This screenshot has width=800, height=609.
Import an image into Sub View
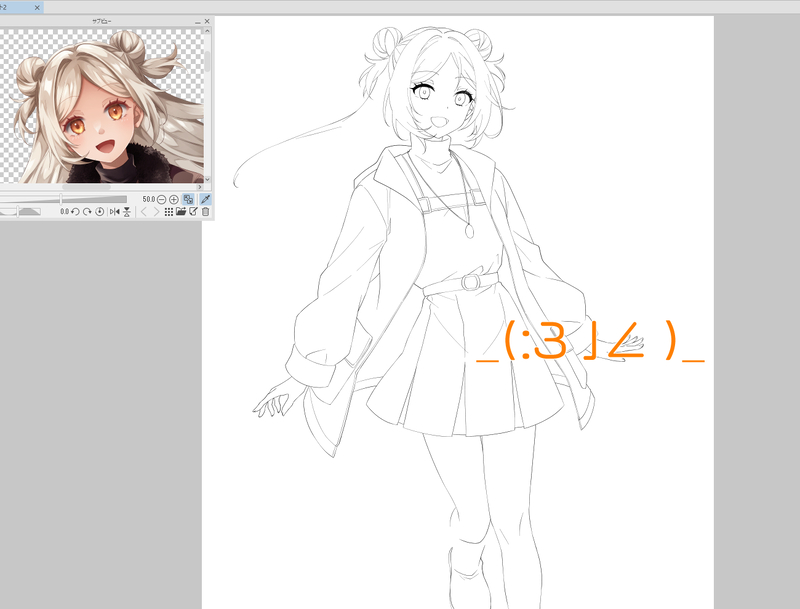(x=181, y=212)
